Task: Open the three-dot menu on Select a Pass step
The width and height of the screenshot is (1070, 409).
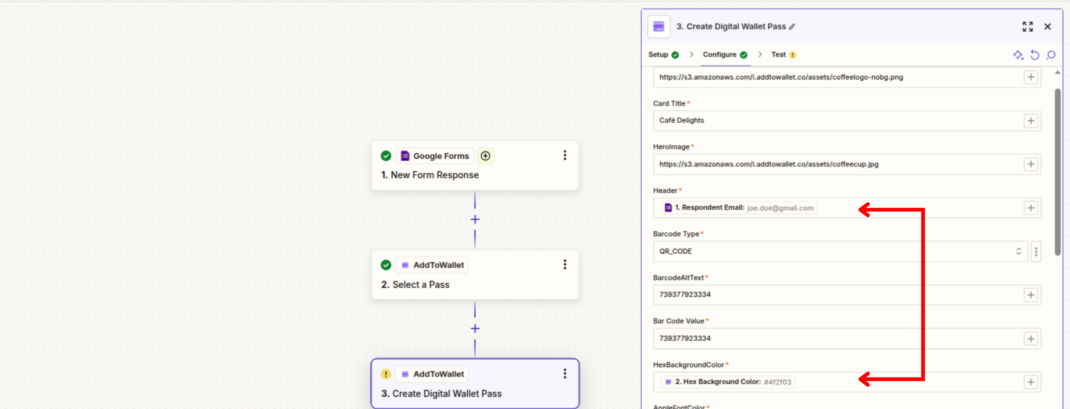Action: (x=564, y=264)
